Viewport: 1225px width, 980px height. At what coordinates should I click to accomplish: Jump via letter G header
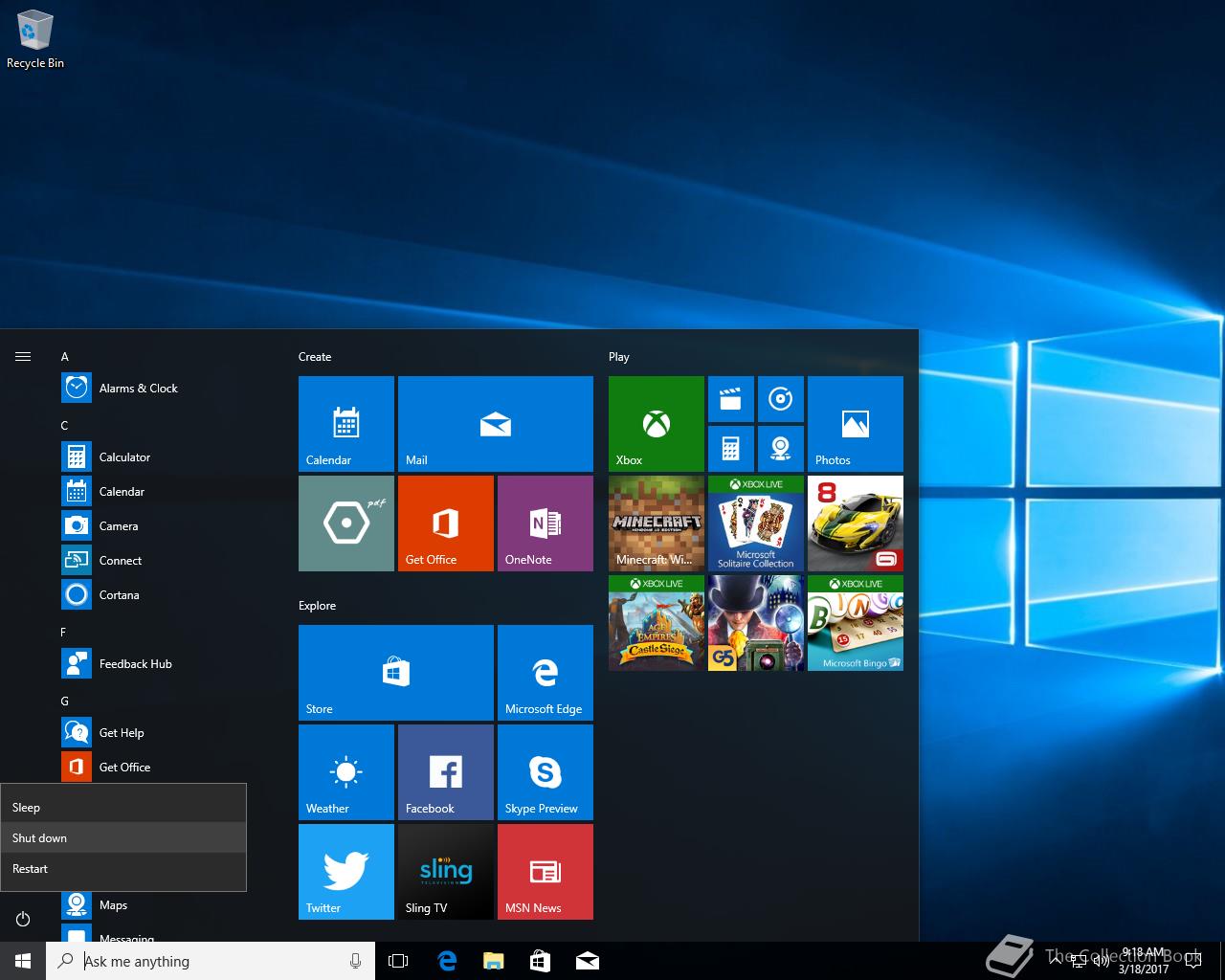tap(65, 702)
